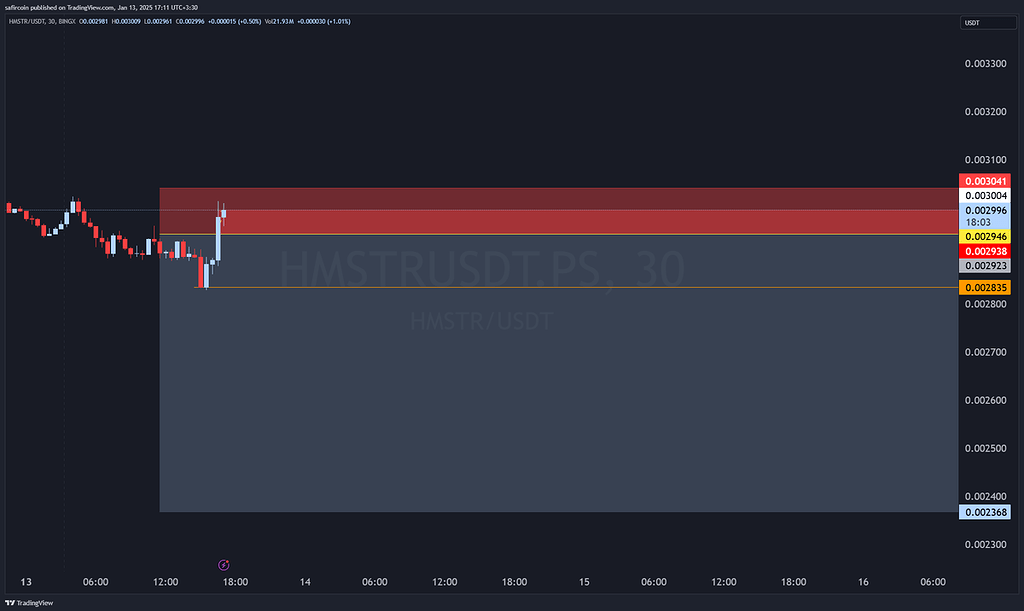Click the 0.003300 level on price scale
The image size is (1024, 611).
click(x=985, y=64)
